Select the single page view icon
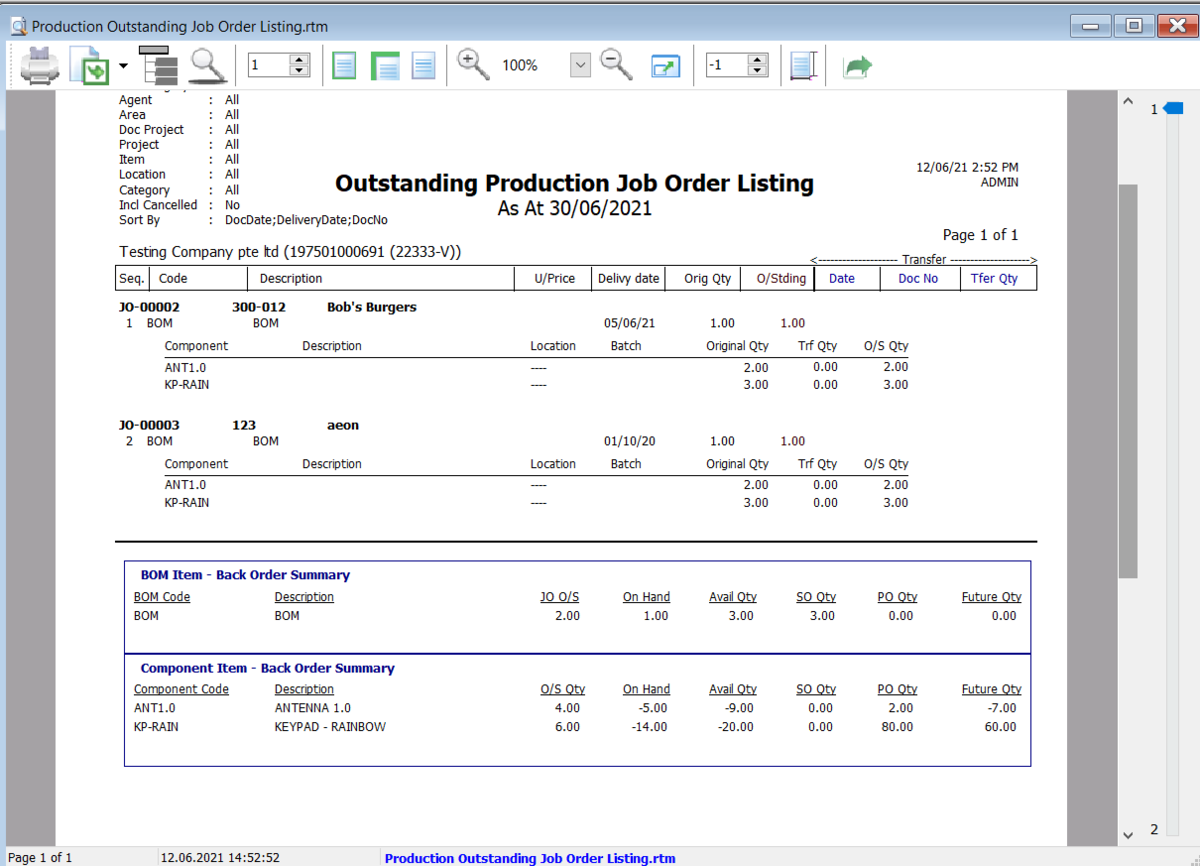This screenshot has width=1200, height=866. click(343, 64)
